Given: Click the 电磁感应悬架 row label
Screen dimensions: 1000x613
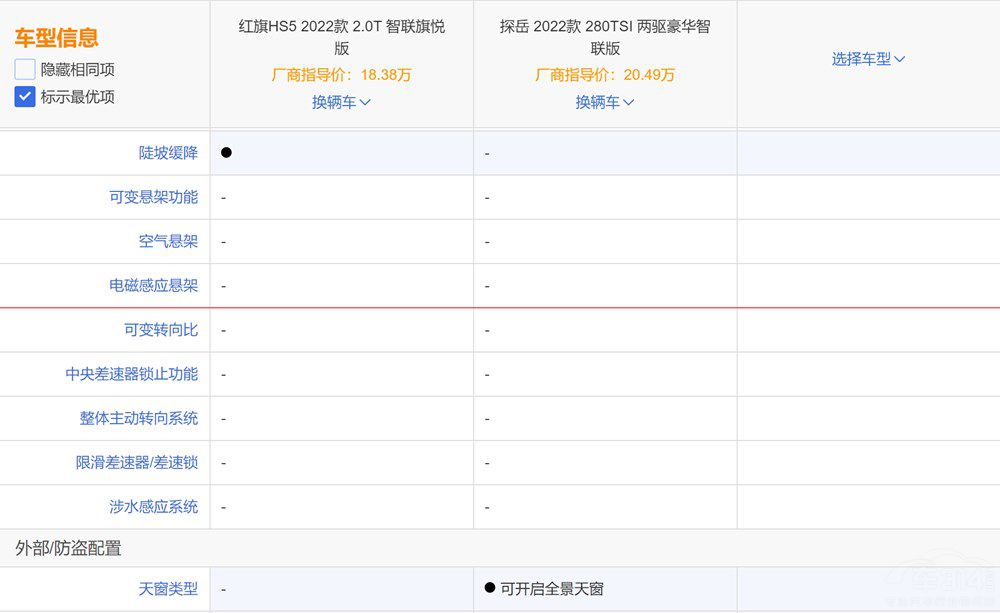Looking at the screenshot, I should click(x=153, y=286).
